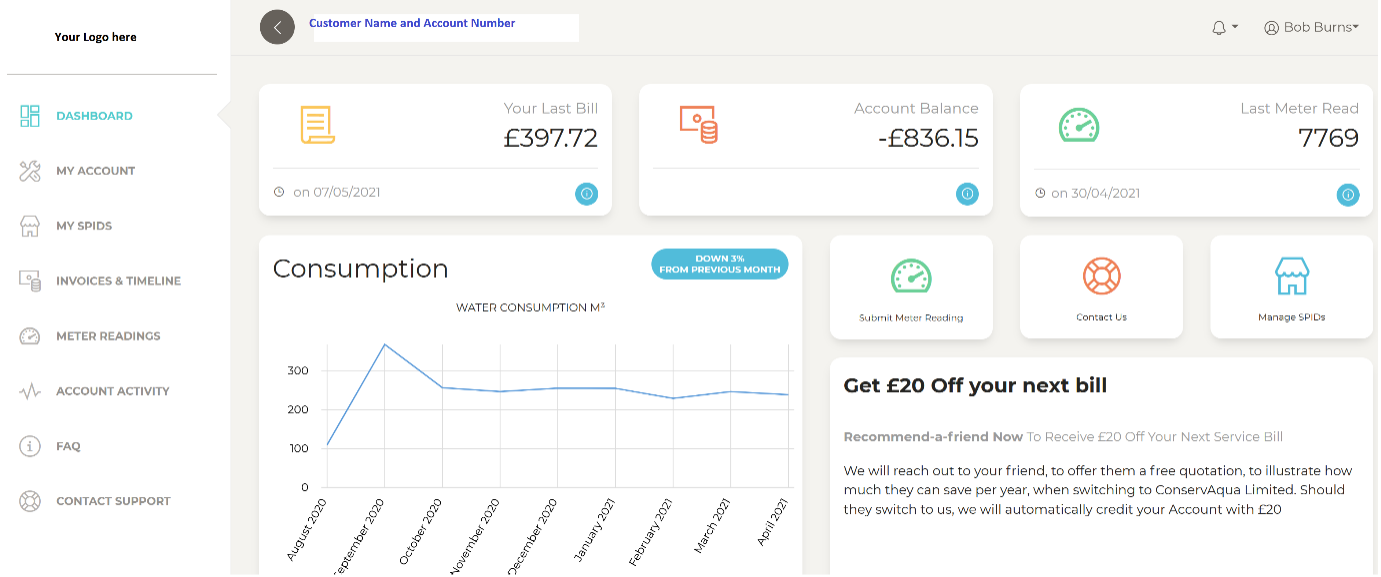
Task: Click the Down 3% From Previous Month badge
Action: tap(720, 263)
